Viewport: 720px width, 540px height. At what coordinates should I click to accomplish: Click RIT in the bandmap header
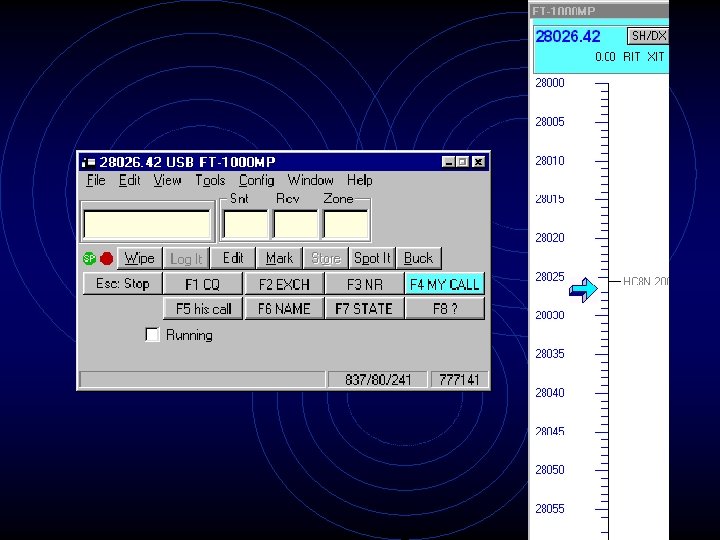[x=631, y=56]
